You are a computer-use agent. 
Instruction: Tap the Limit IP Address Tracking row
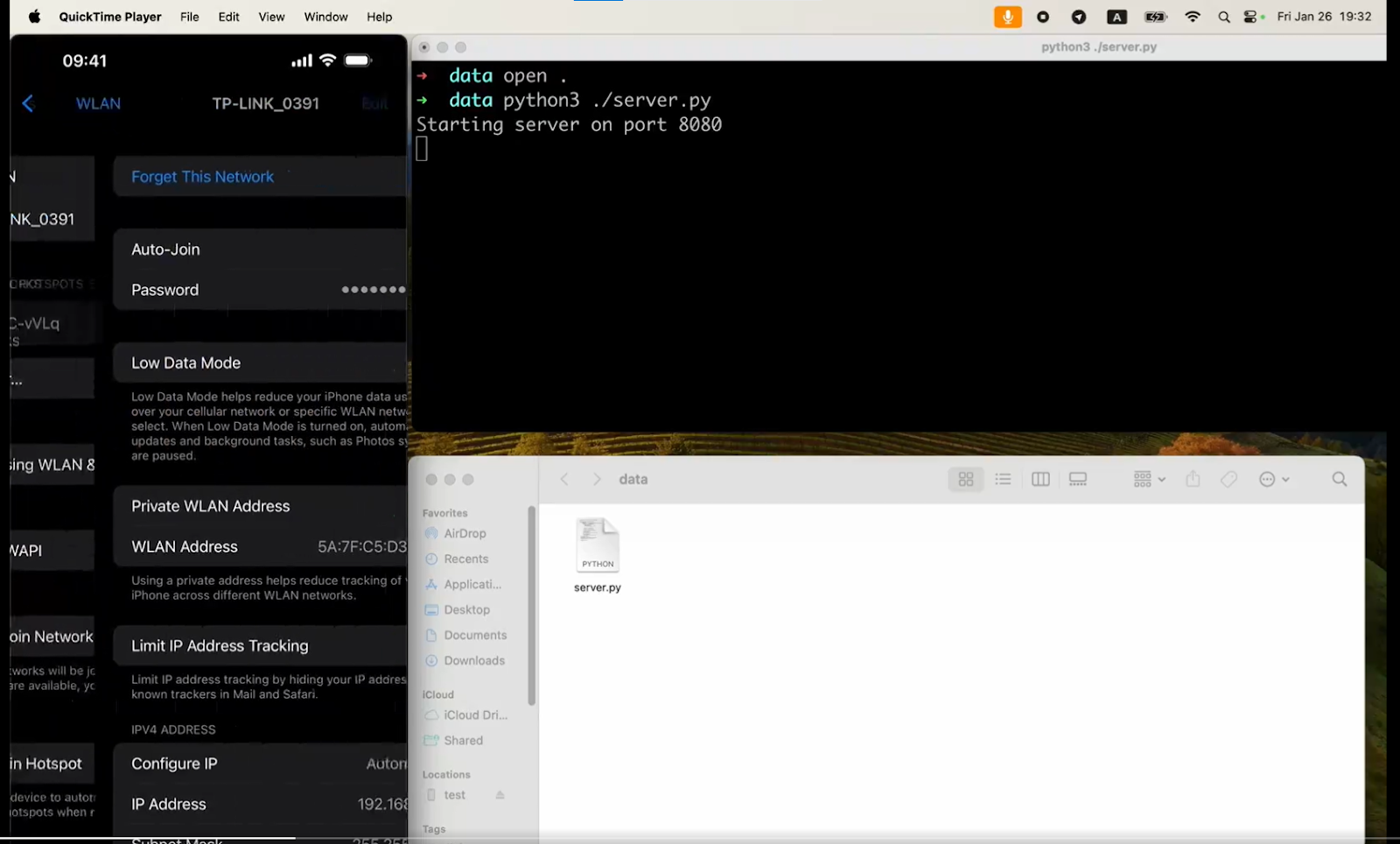click(x=260, y=645)
